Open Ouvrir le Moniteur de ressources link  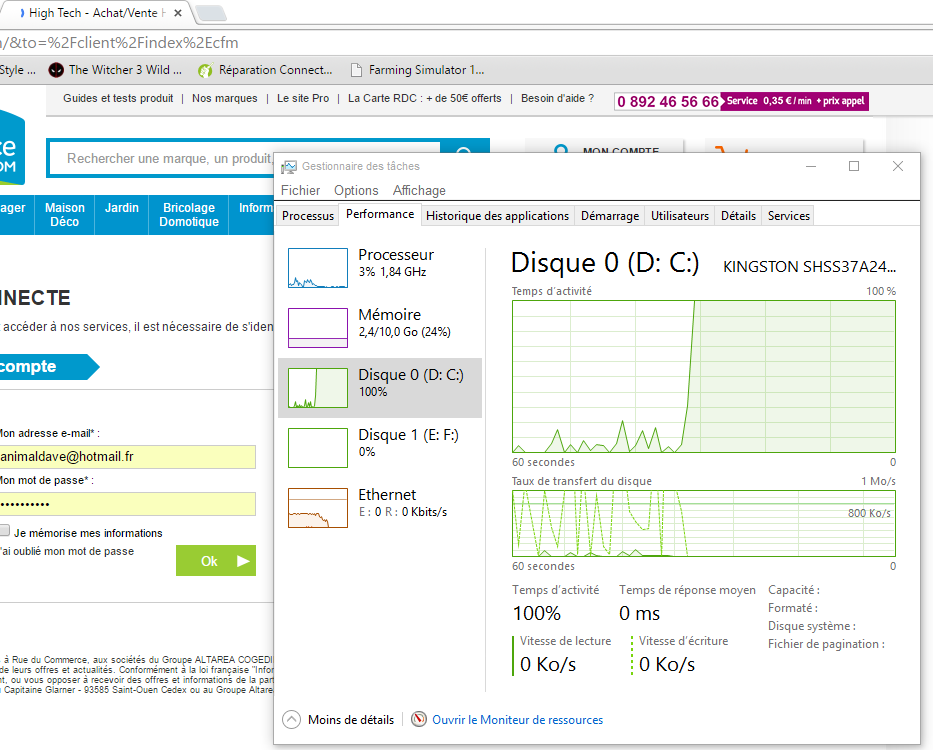tap(518, 720)
